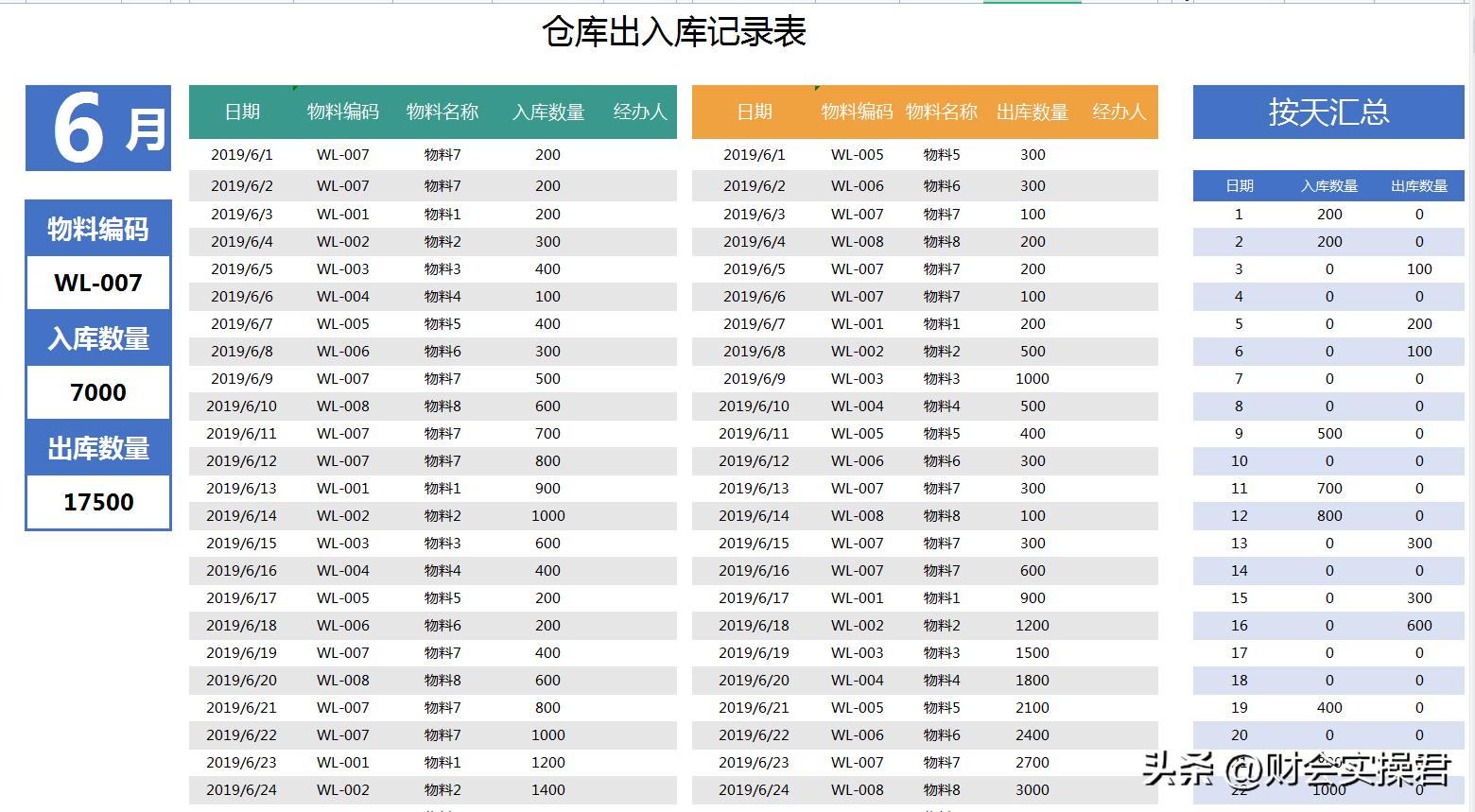Click the WL-007 material code input cell
The width and height of the screenshot is (1475, 812).
[x=97, y=283]
